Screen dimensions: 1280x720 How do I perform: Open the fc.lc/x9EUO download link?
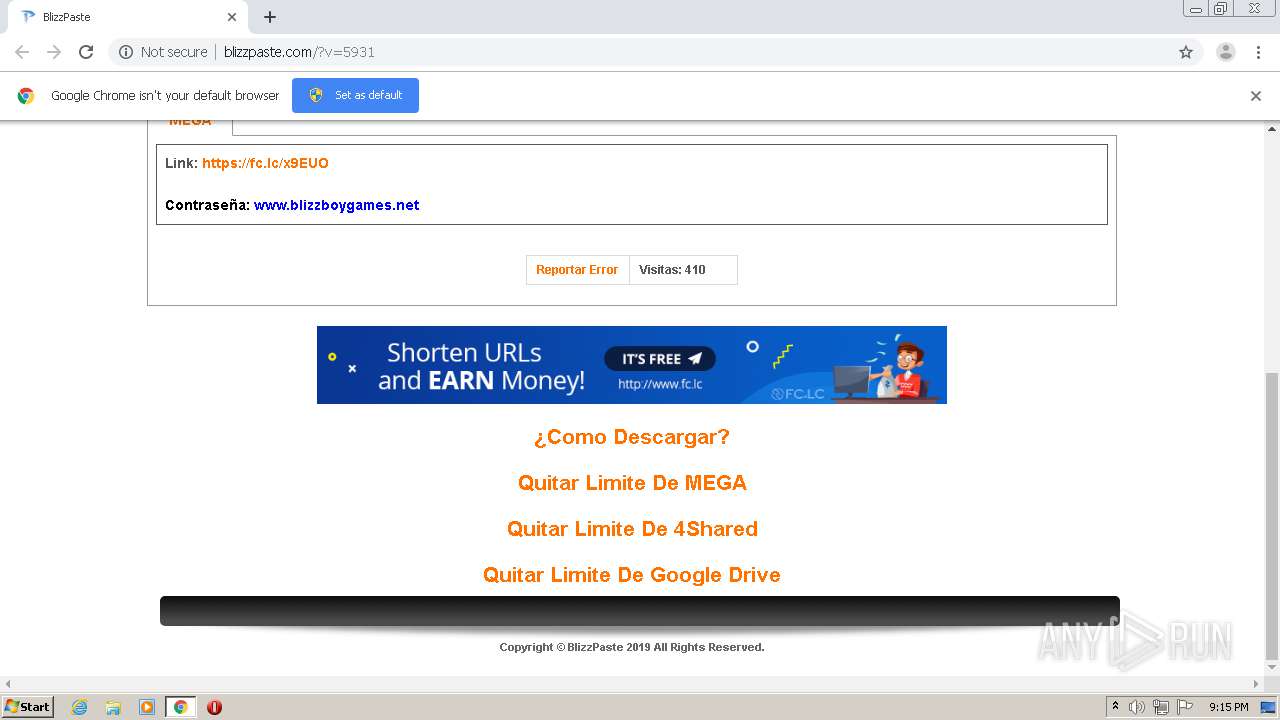(265, 163)
